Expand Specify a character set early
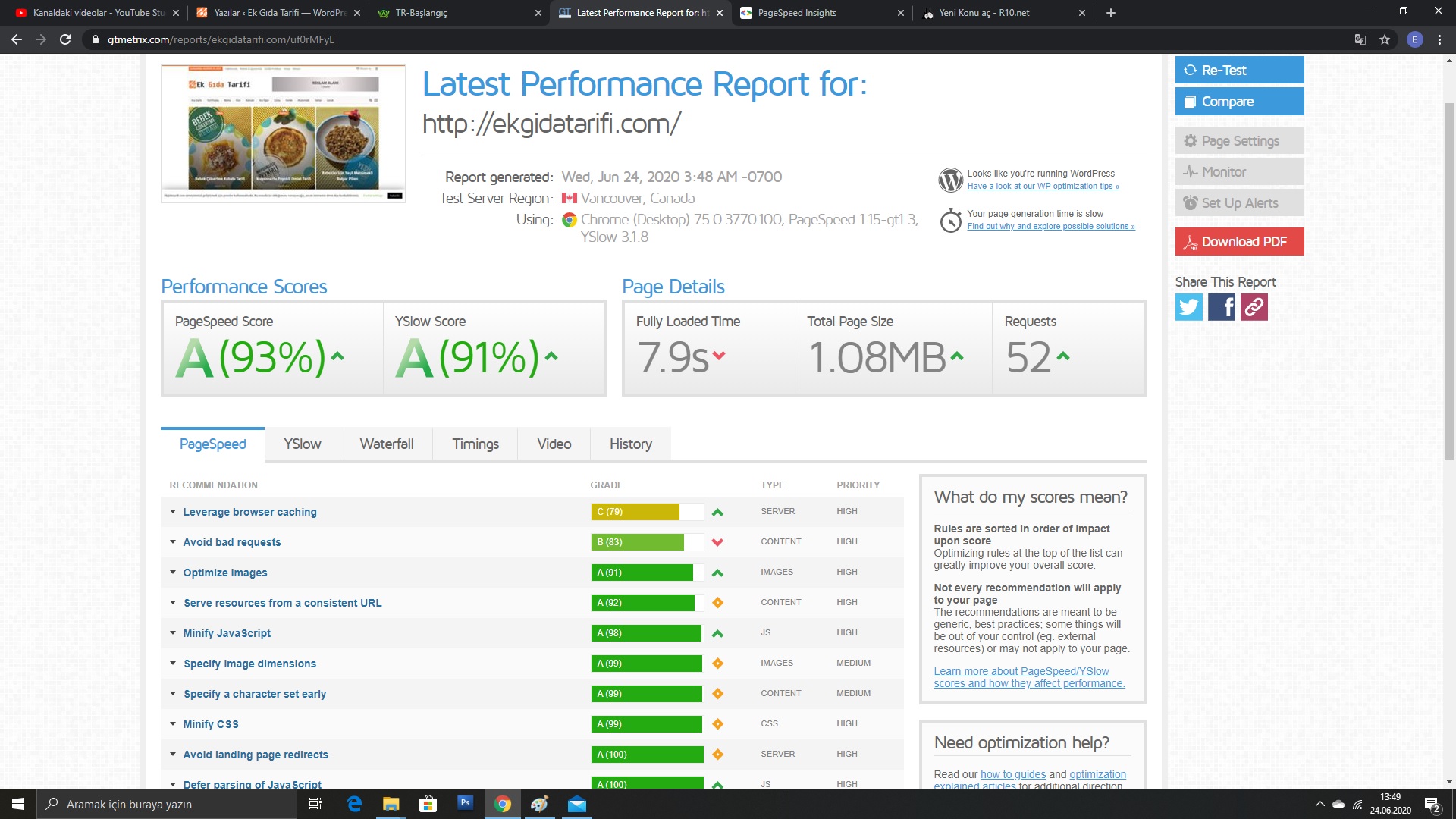The width and height of the screenshot is (1456, 819). coord(254,694)
